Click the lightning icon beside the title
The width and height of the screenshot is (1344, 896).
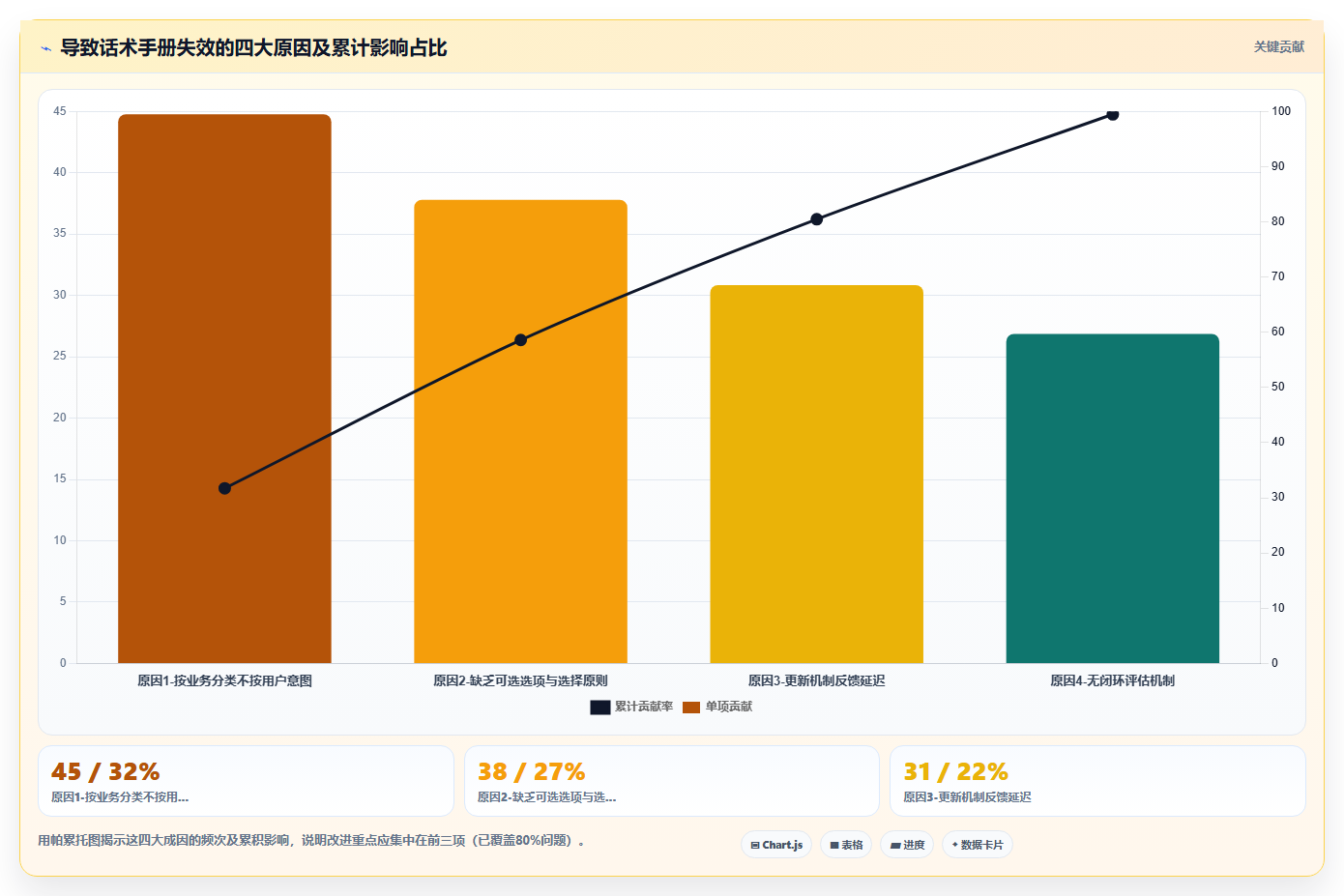pos(45,48)
